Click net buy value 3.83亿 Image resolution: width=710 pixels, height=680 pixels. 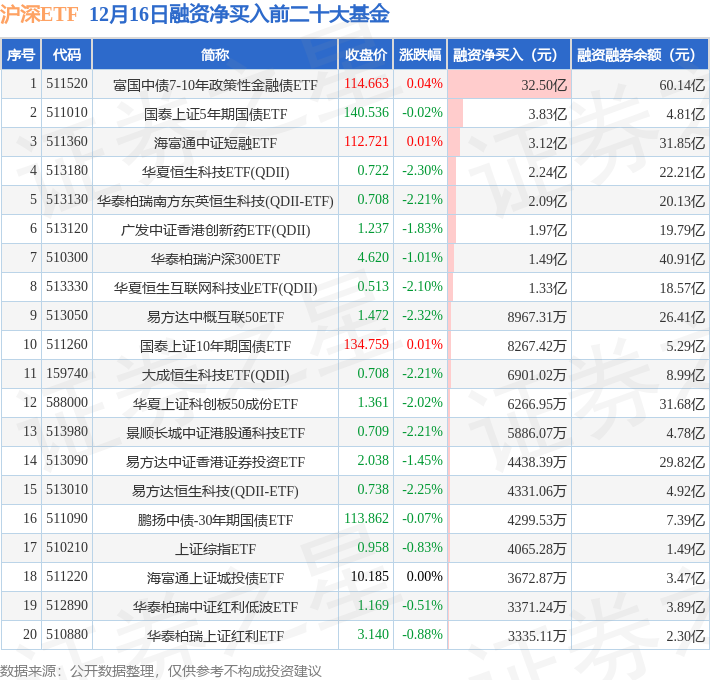click(547, 114)
